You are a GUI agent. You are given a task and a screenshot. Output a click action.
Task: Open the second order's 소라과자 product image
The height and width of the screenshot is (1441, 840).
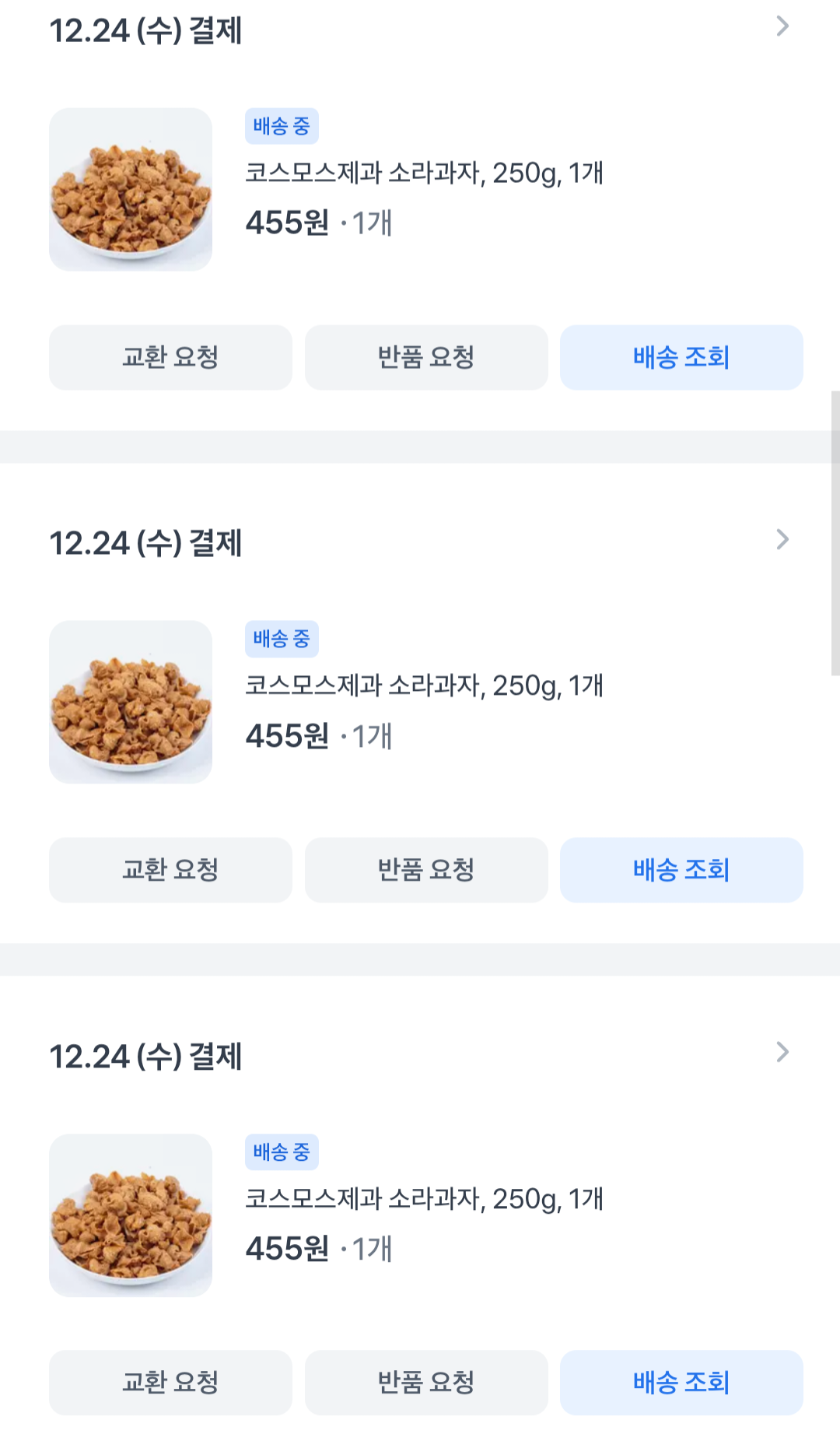point(131,702)
